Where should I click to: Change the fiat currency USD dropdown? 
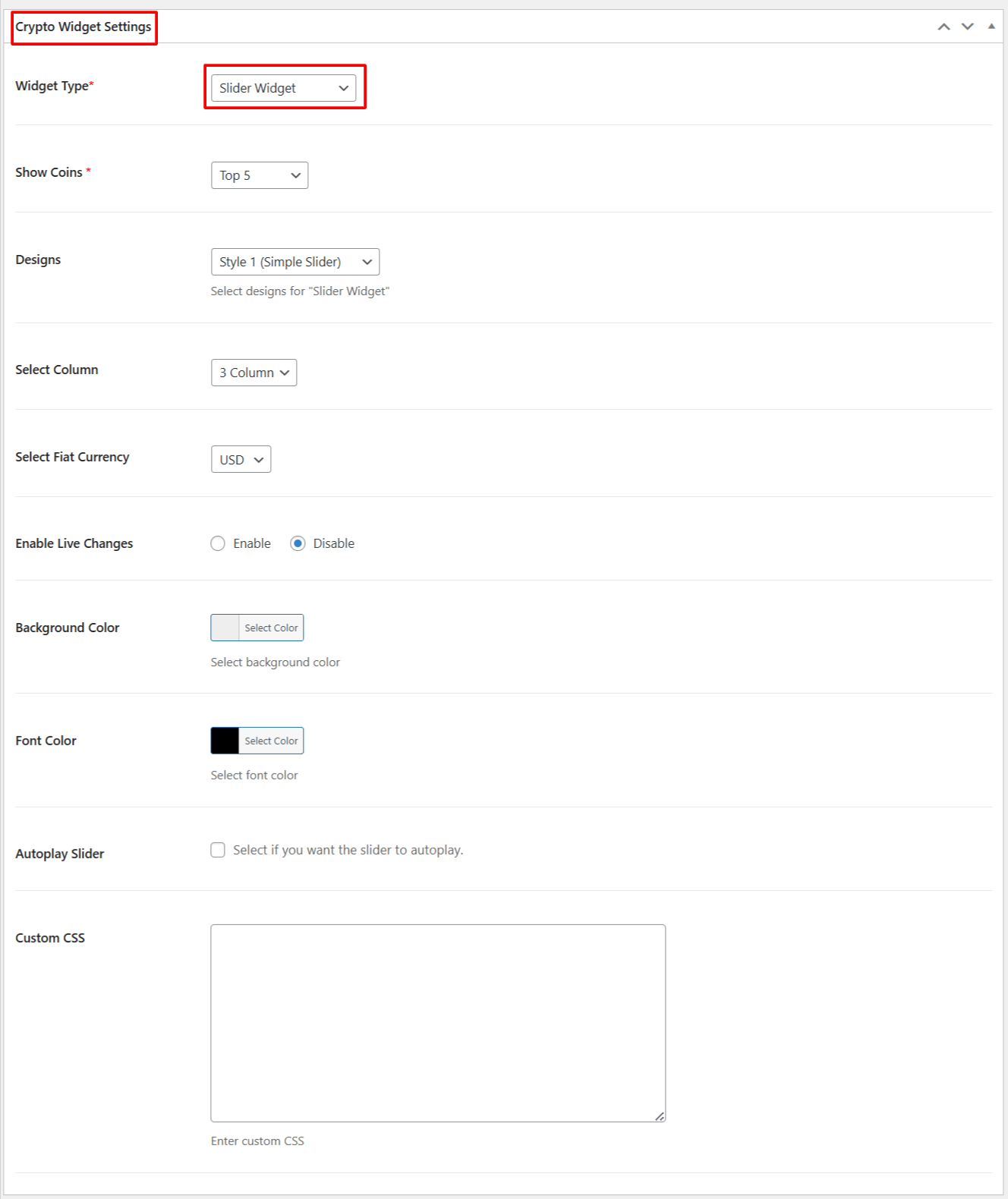click(241, 459)
